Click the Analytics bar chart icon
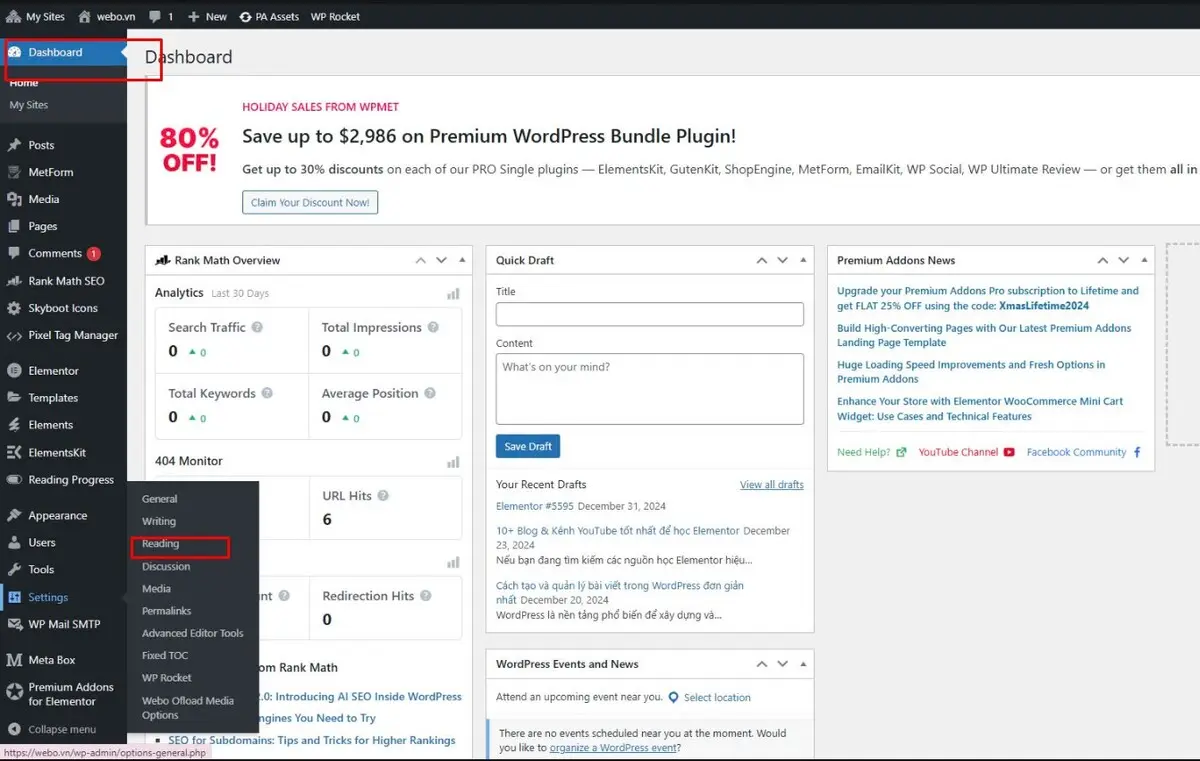This screenshot has width=1200, height=761. [x=453, y=293]
